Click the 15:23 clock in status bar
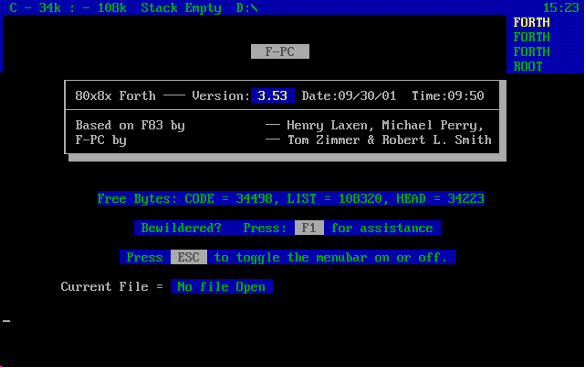Screen dimensions: 586x368 click(x=561, y=7)
